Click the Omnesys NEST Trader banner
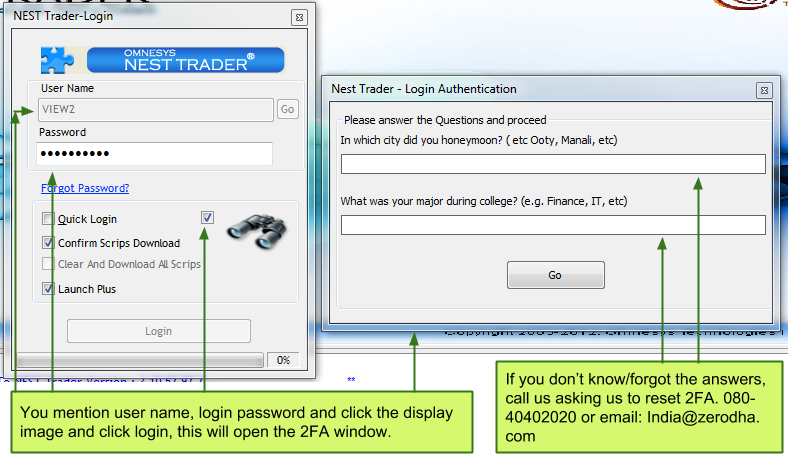 (186, 60)
